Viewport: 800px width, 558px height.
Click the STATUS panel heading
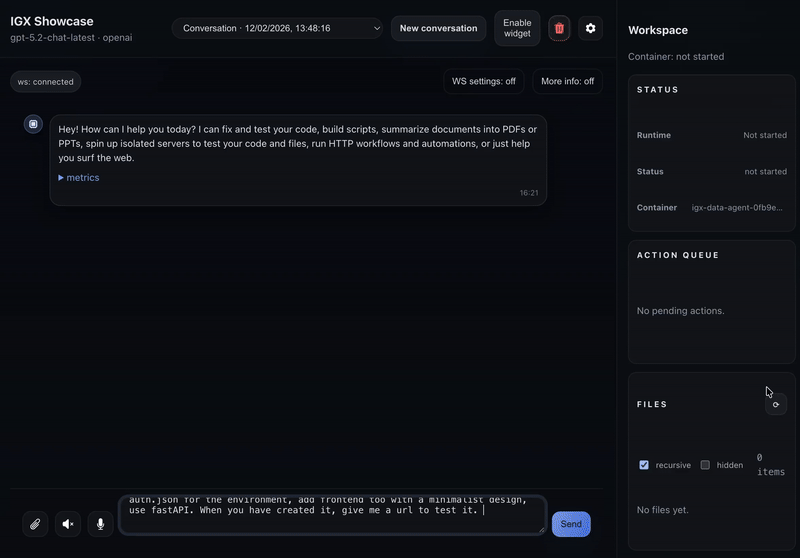click(x=657, y=90)
